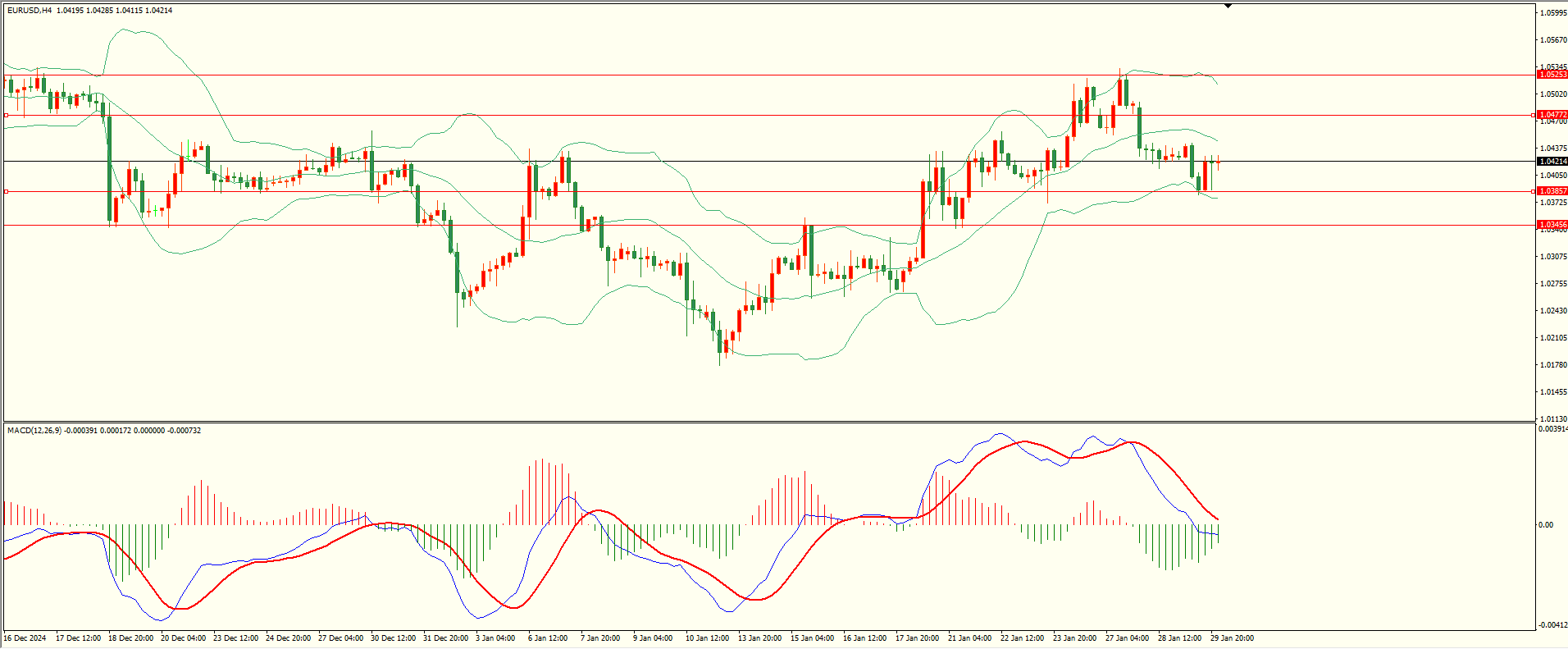This screenshot has height=649, width=1568.
Task: Click the "22 Jan 12:00" time axis label
Action: tap(1023, 638)
